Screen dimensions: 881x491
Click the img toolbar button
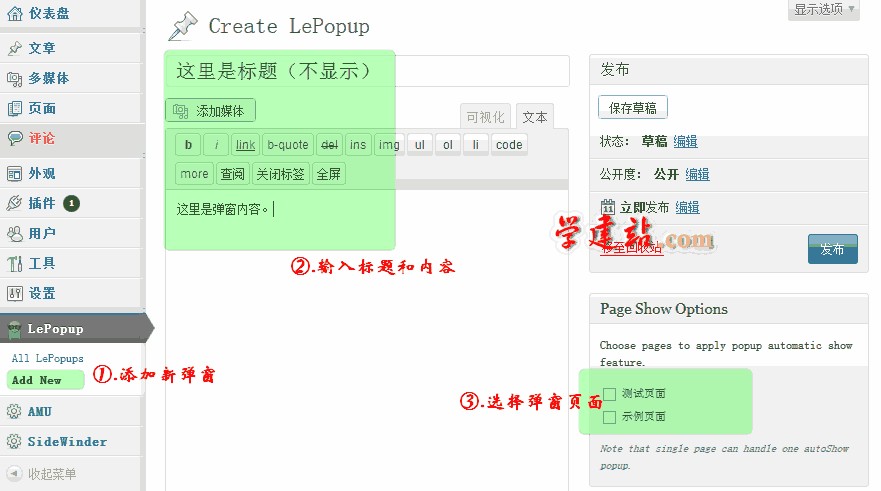click(x=389, y=145)
